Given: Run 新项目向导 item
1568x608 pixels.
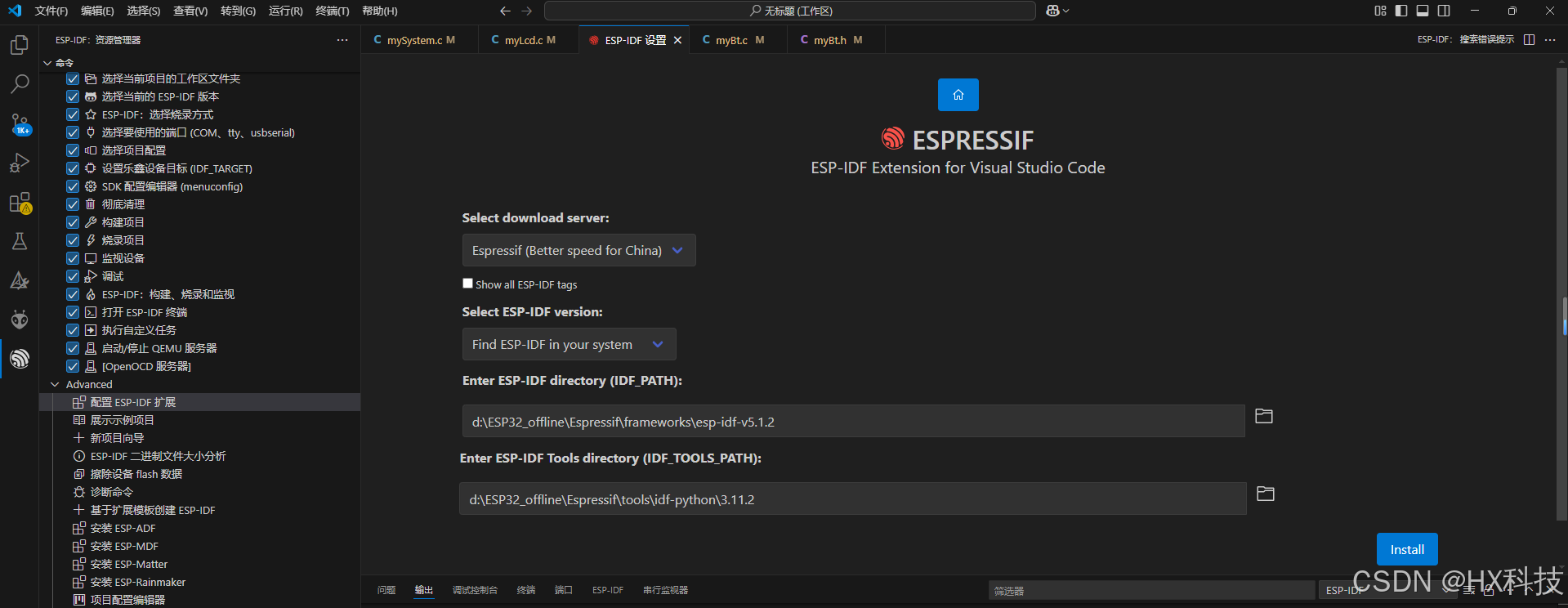Looking at the screenshot, I should point(117,438).
